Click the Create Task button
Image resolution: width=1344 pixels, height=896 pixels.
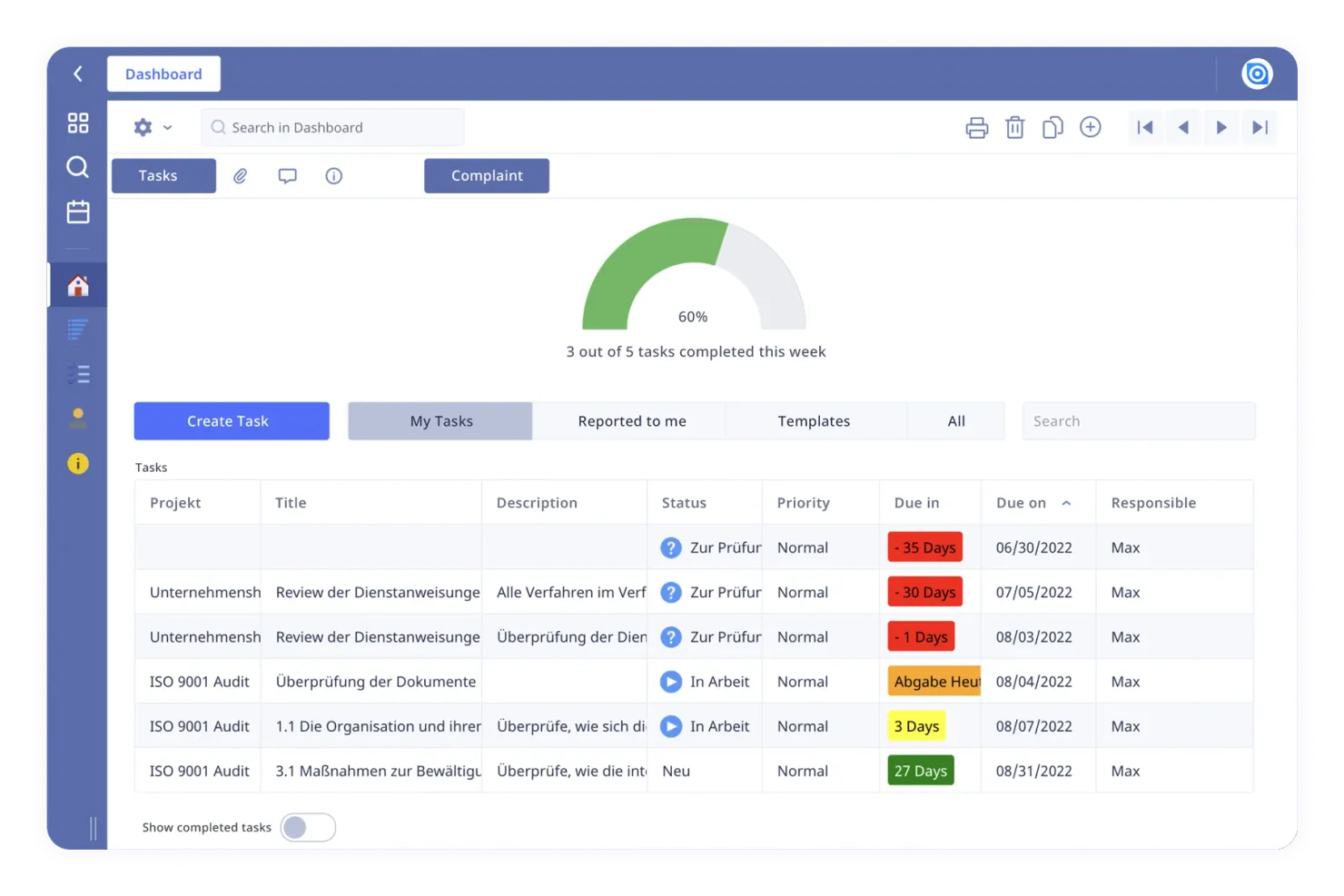point(232,421)
